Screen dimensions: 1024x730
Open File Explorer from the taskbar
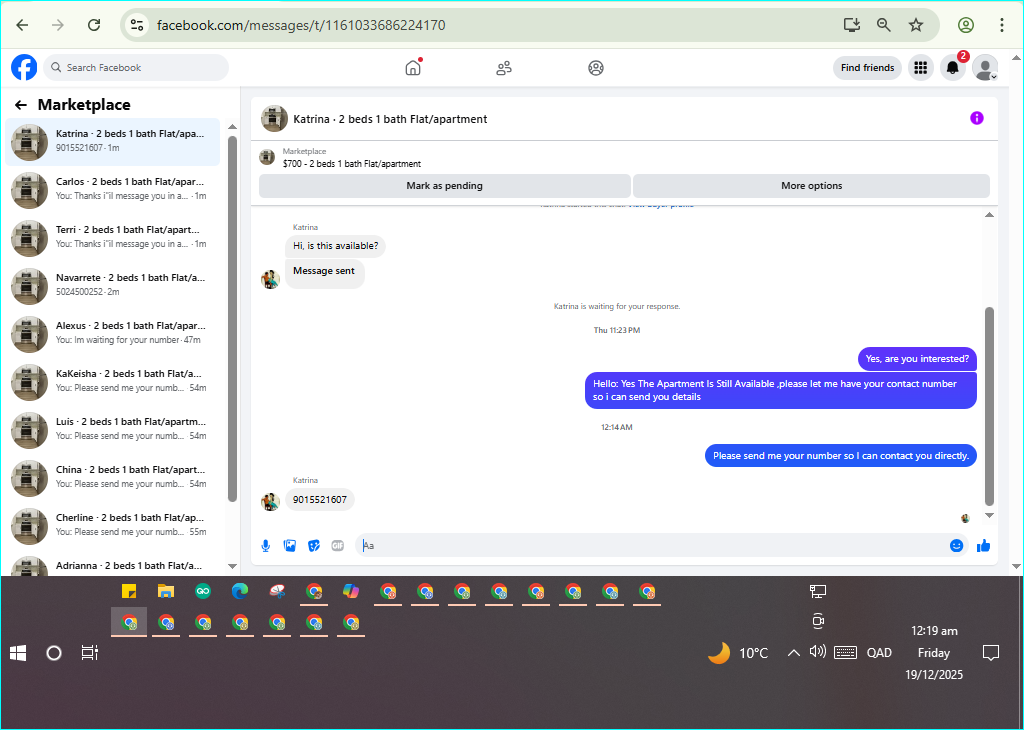pyautogui.click(x=166, y=592)
